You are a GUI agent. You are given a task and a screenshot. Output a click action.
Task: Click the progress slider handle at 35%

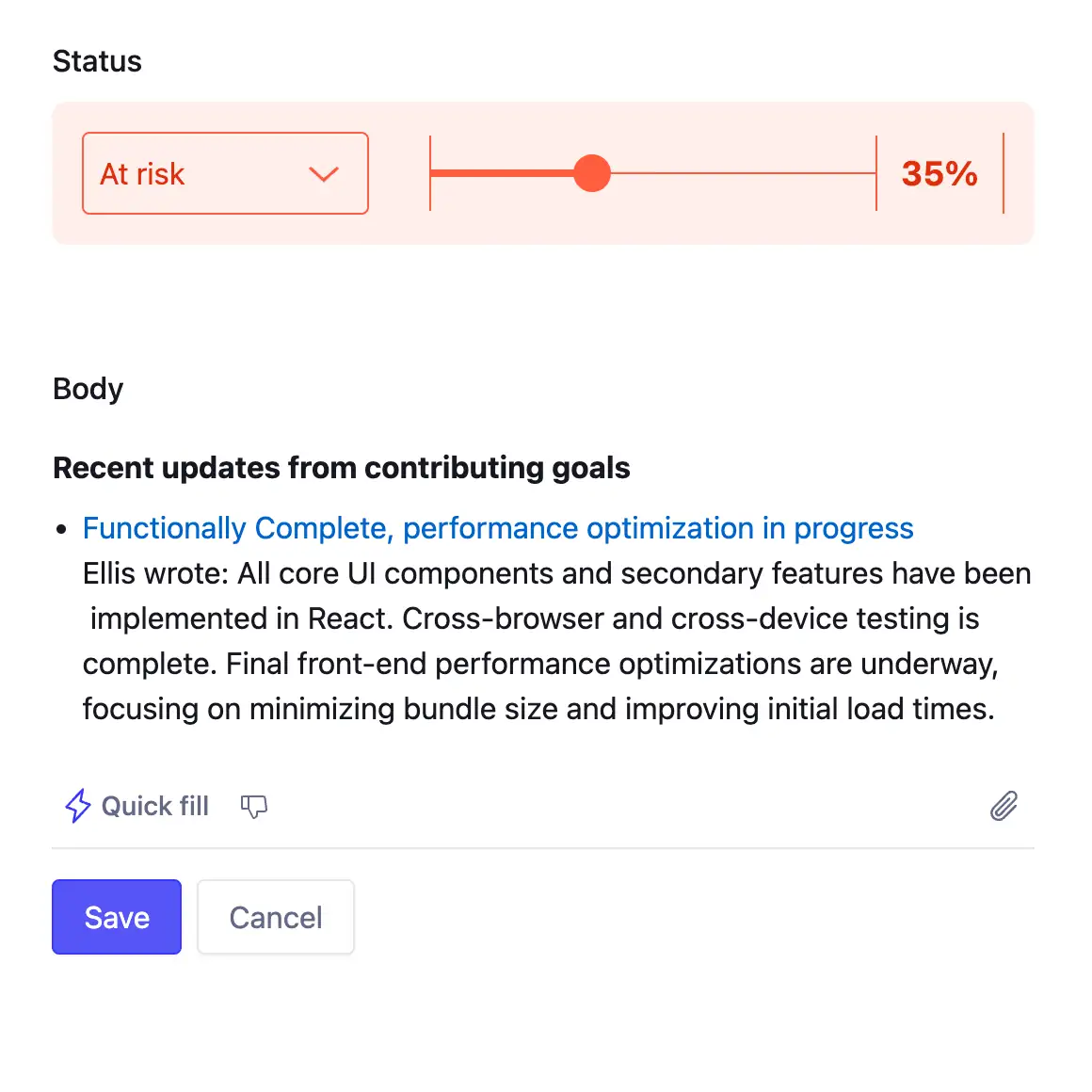pos(592,173)
